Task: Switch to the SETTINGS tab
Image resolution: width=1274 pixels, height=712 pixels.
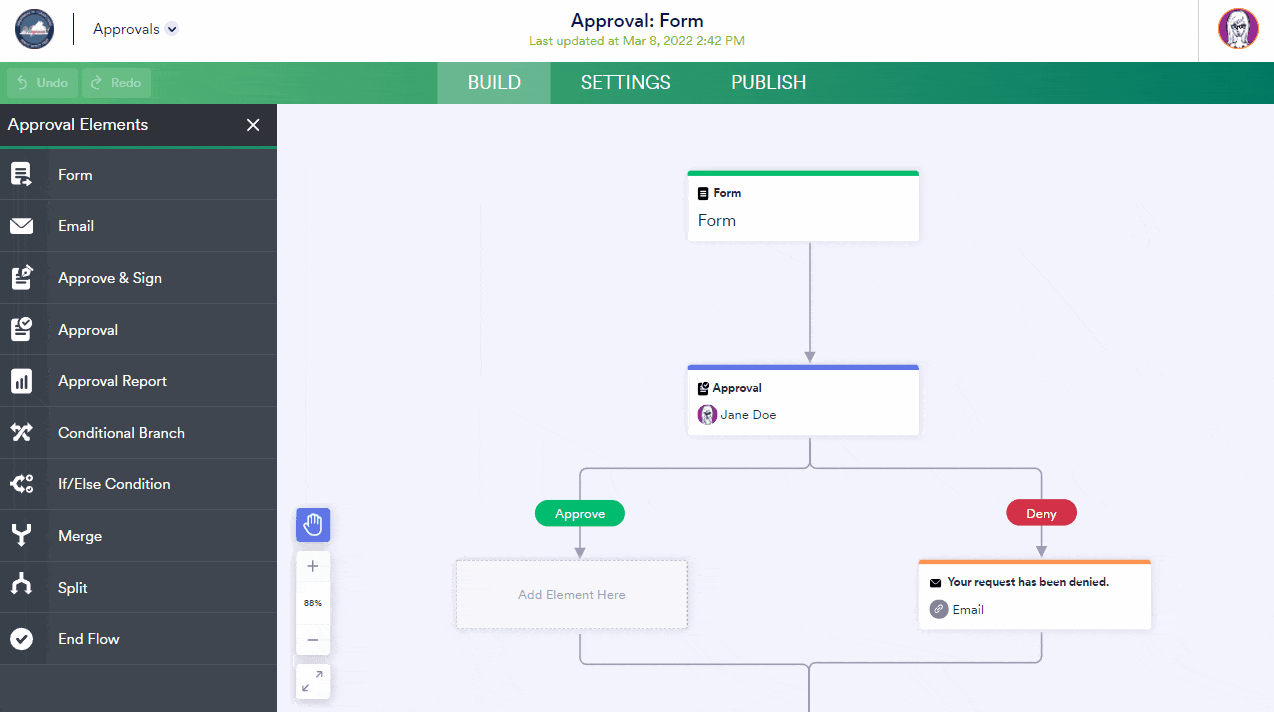Action: 625,83
